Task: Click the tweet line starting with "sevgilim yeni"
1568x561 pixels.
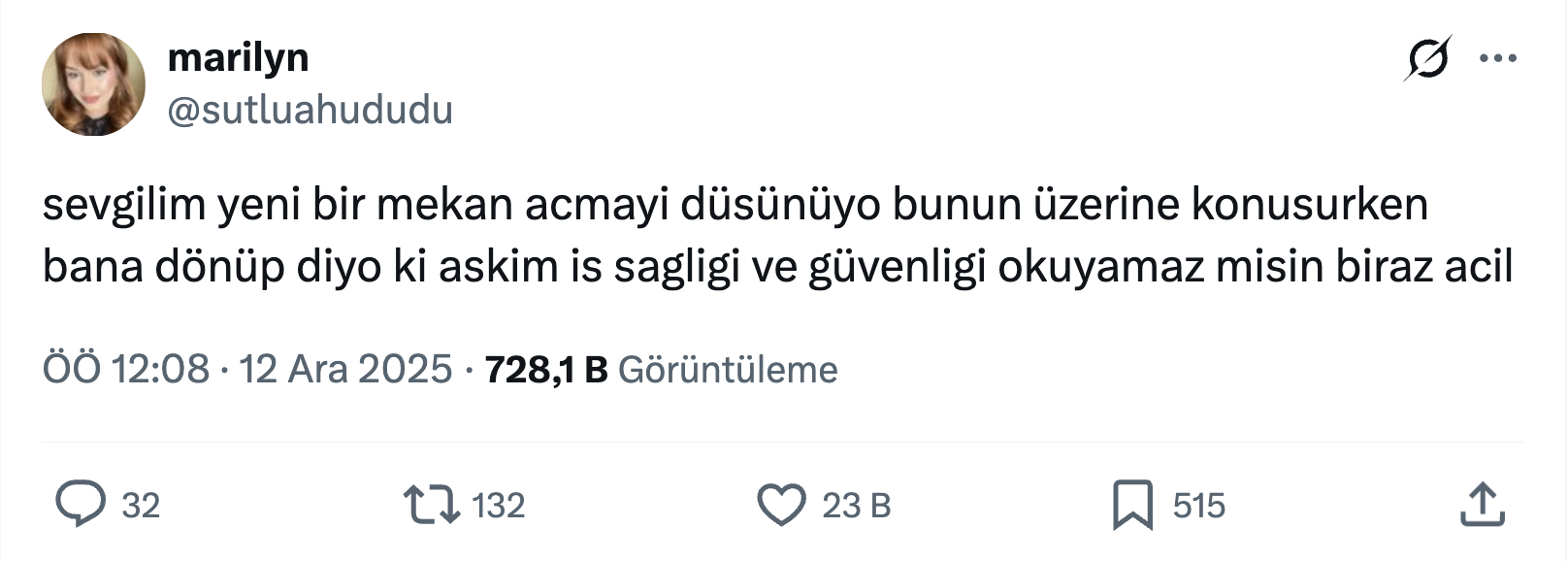Action: [735, 205]
